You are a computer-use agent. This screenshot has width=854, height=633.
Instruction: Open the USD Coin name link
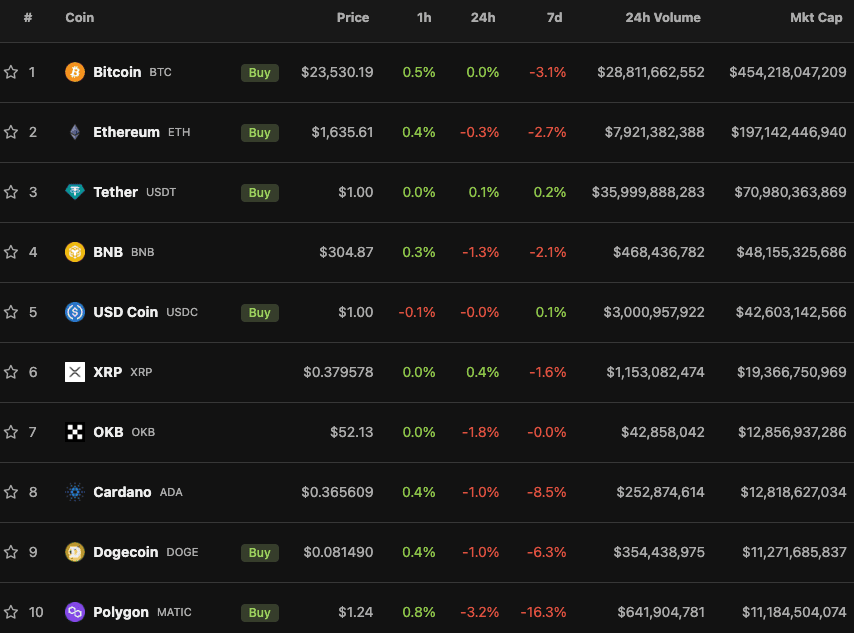pyautogui.click(x=125, y=312)
